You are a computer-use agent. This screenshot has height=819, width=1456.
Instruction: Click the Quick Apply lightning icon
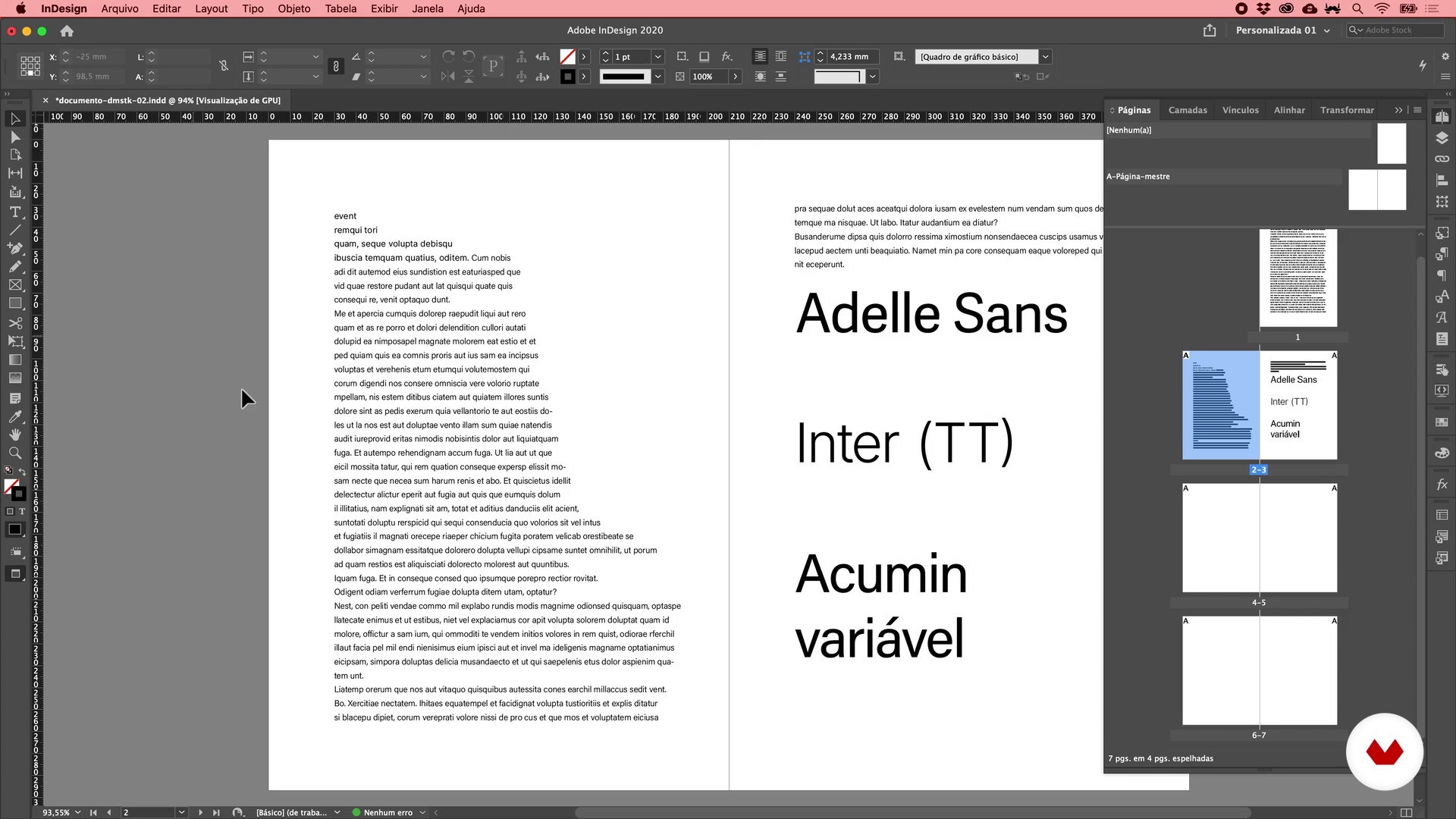[1423, 66]
